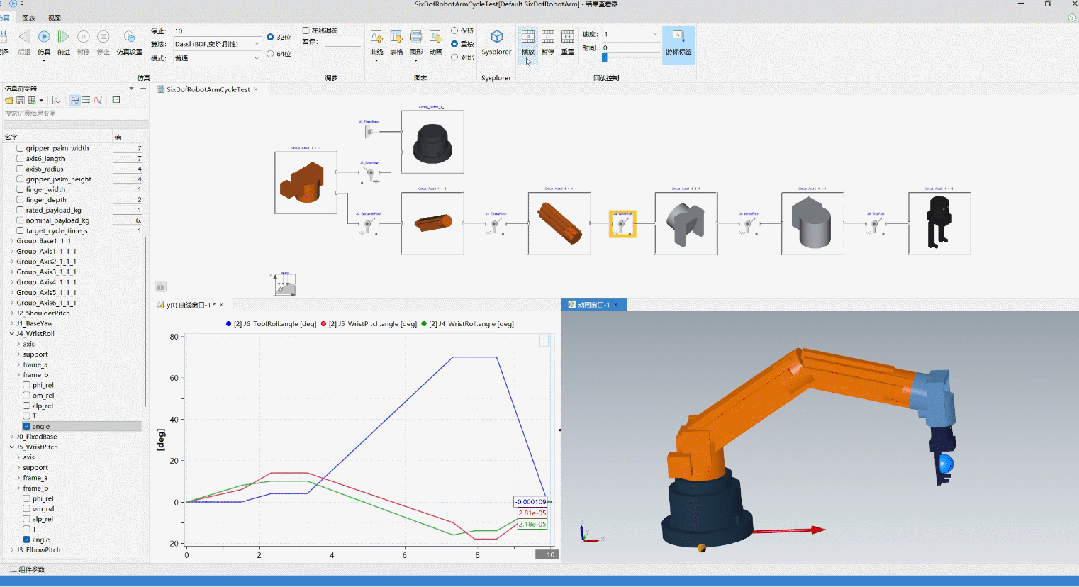Image resolution: width=1079 pixels, height=587 pixels.
Task: Check the axis6_length variable checkbox
Action: [x=20, y=159]
